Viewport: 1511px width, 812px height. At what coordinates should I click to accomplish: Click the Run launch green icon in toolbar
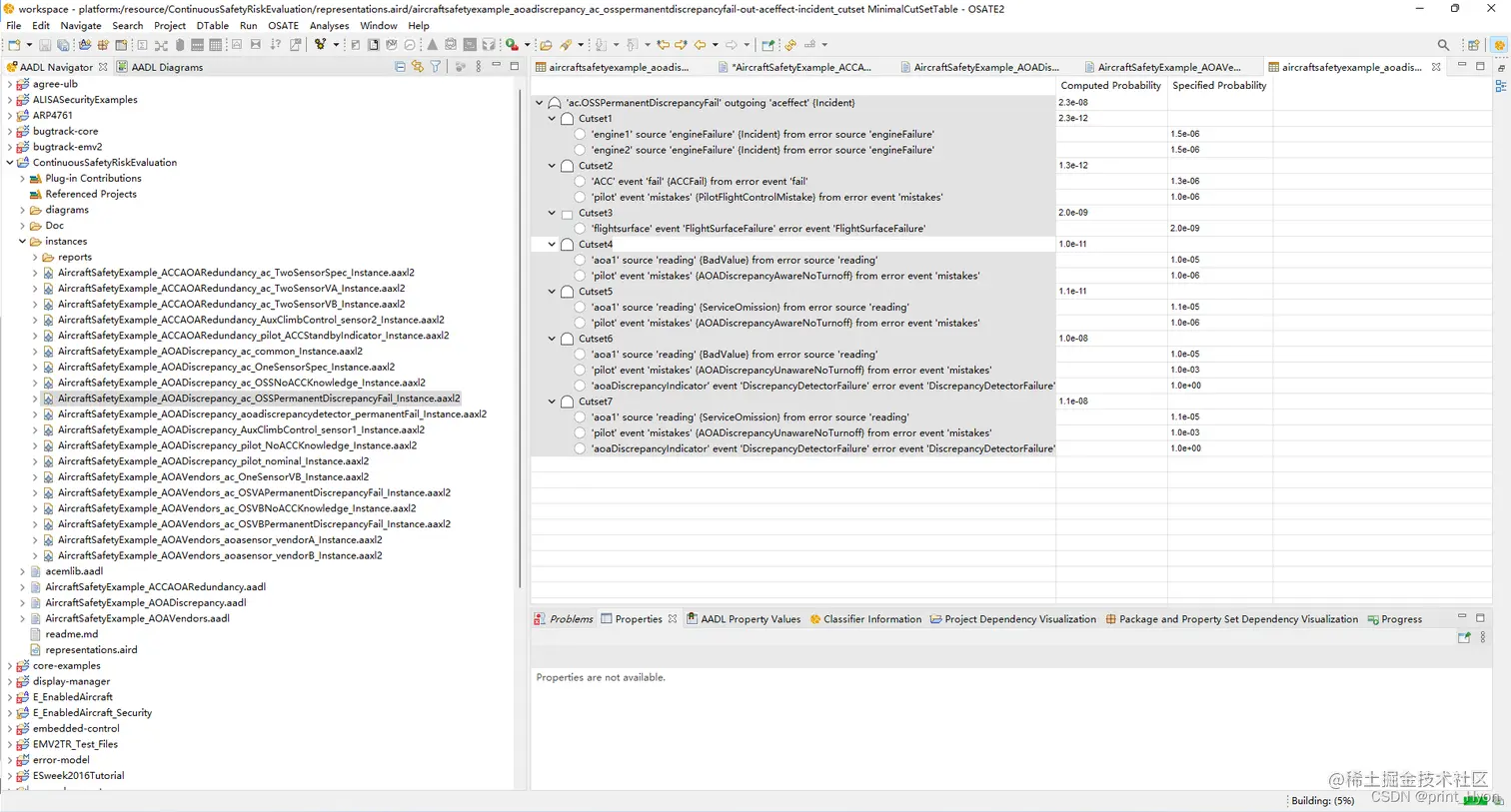tap(512, 45)
